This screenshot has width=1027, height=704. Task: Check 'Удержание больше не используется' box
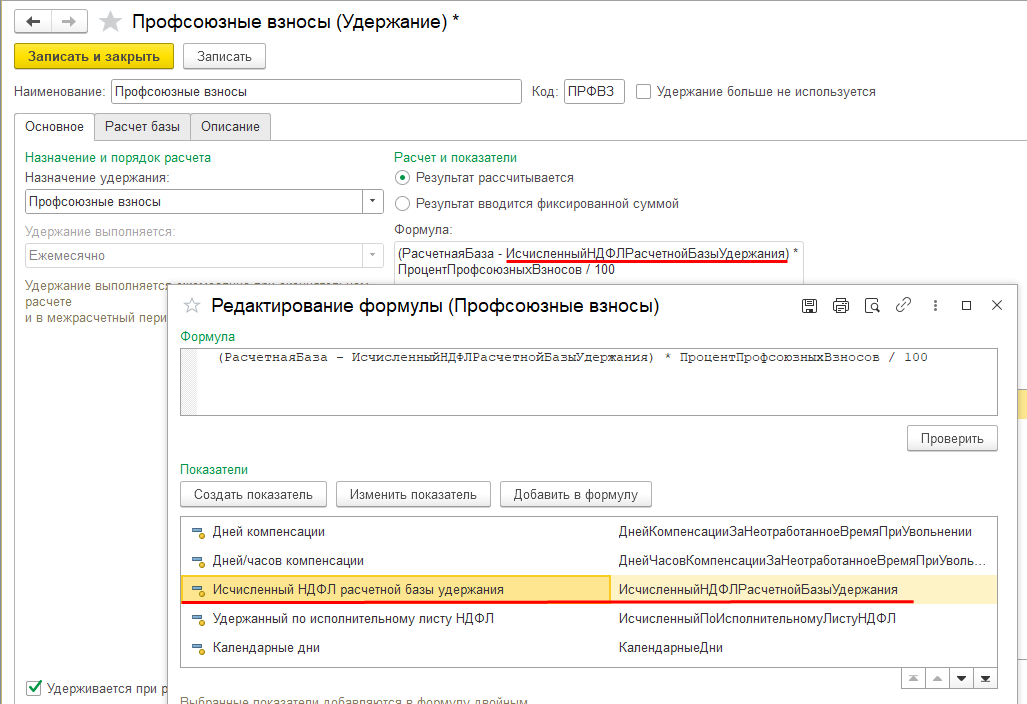(x=644, y=92)
